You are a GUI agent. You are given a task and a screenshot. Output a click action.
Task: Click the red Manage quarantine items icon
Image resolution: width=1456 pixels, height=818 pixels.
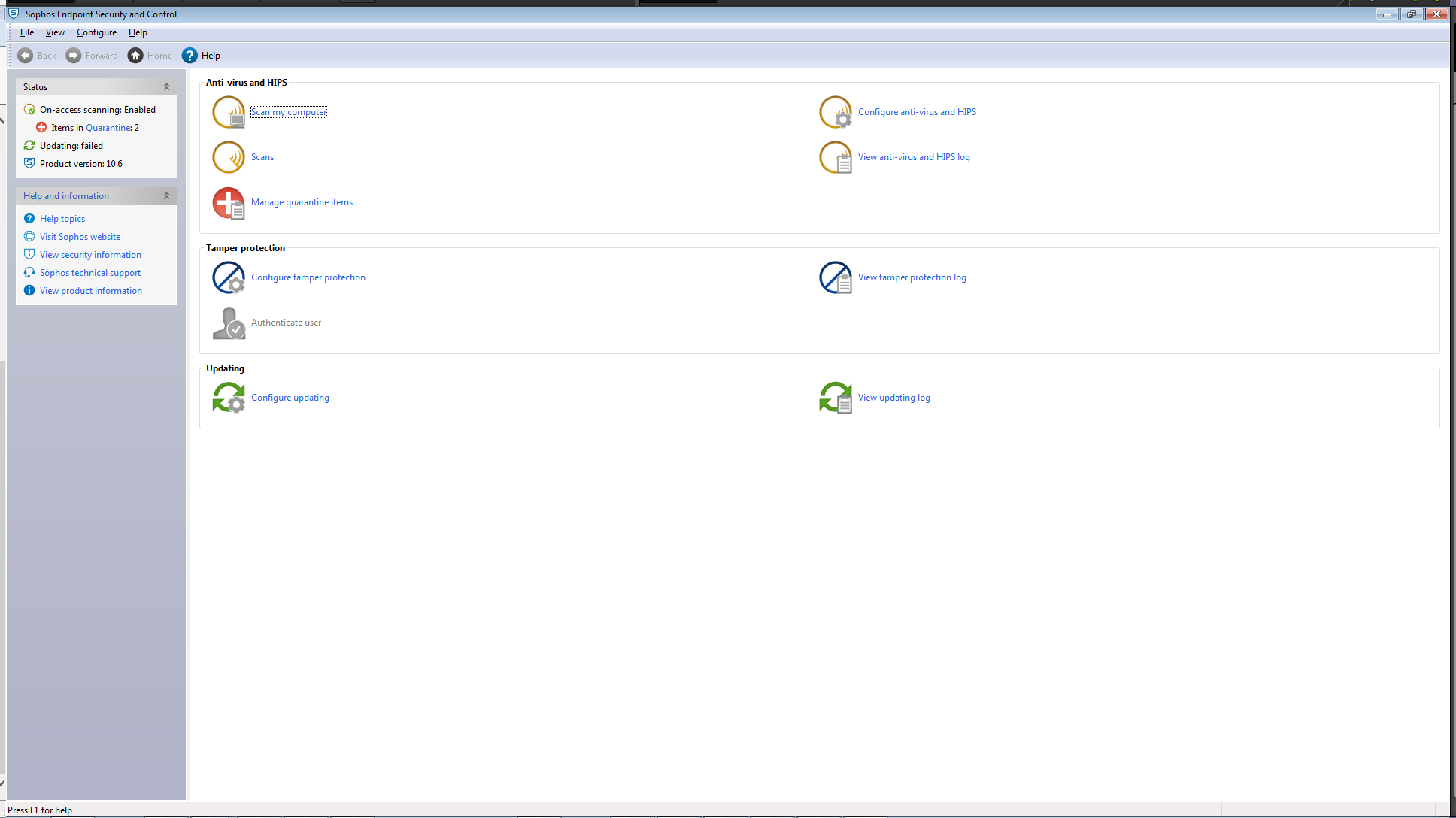[x=229, y=202]
